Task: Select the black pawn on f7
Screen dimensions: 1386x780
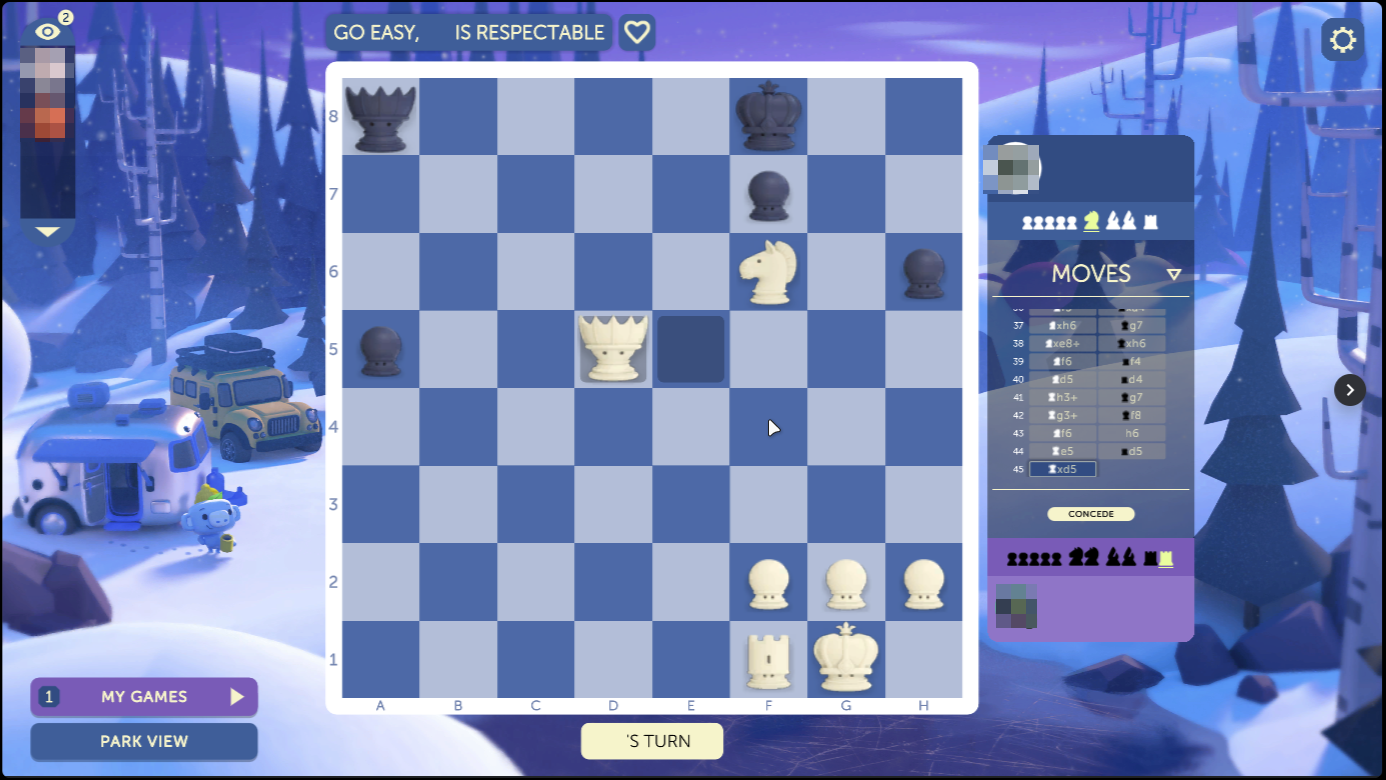Action: (768, 194)
